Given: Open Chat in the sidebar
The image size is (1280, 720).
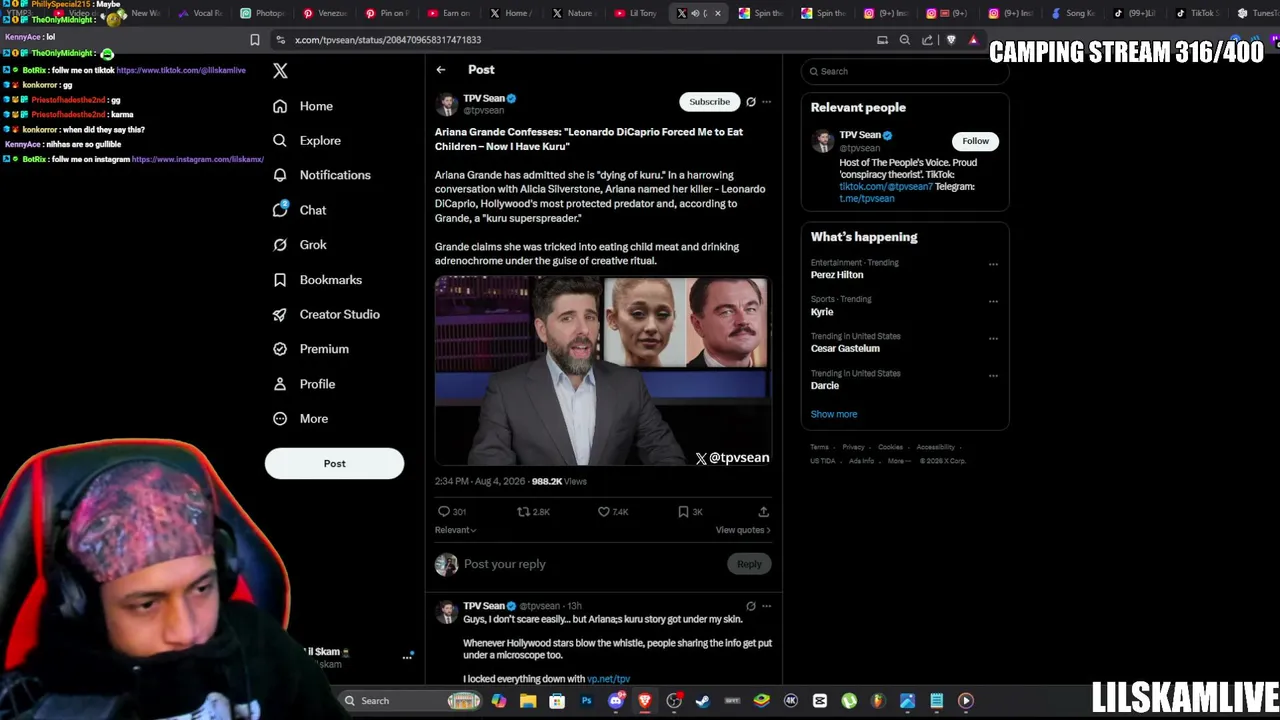Looking at the screenshot, I should click(x=300, y=210).
